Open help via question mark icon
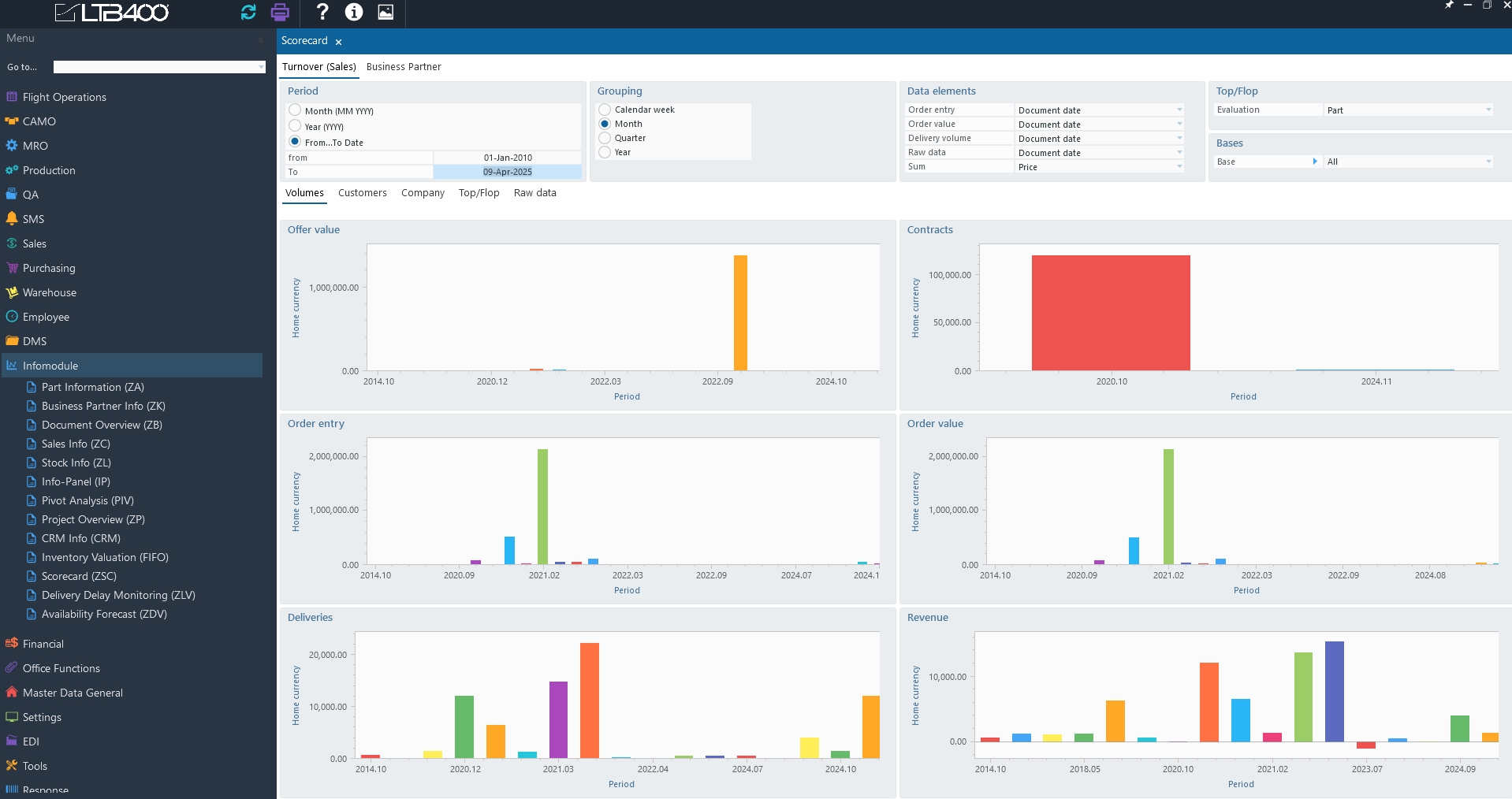 [322, 12]
